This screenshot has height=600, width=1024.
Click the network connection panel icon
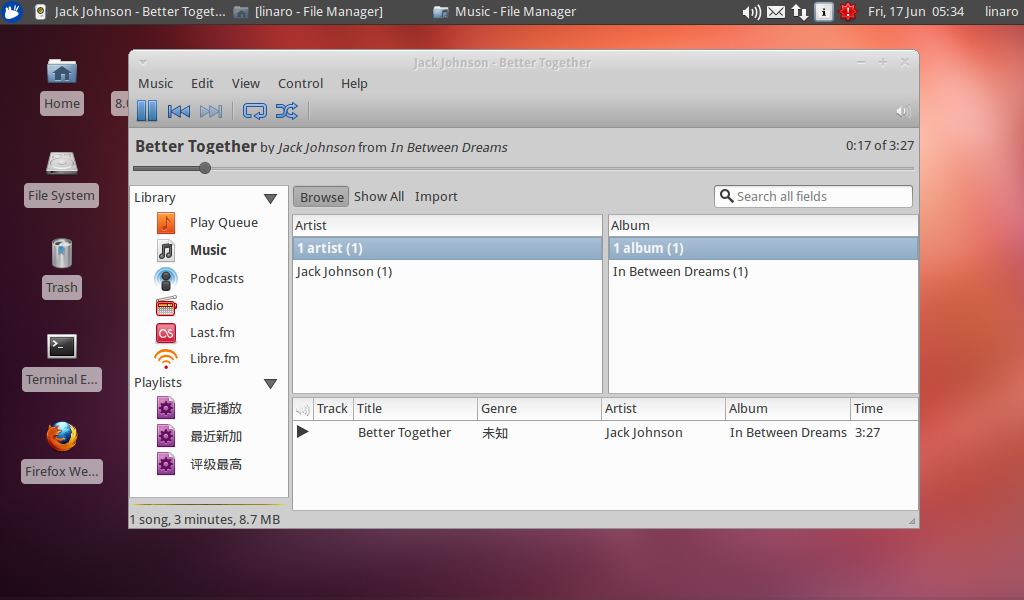(800, 12)
